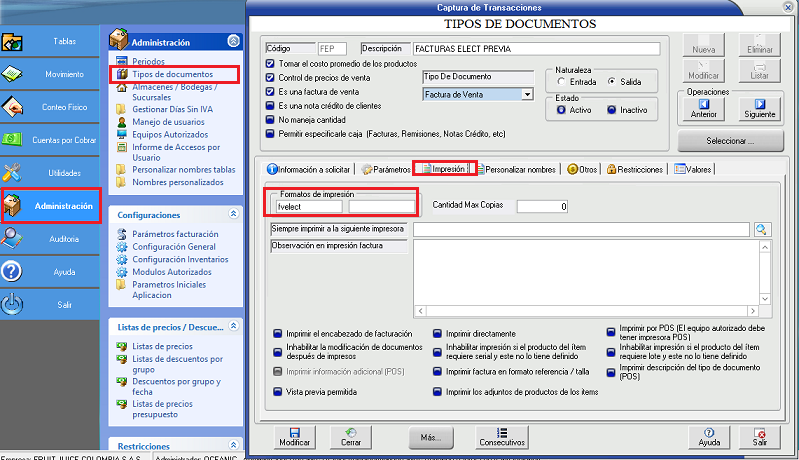
Task: Open Cuentas por Cobrar money icon
Action: pos(14,139)
